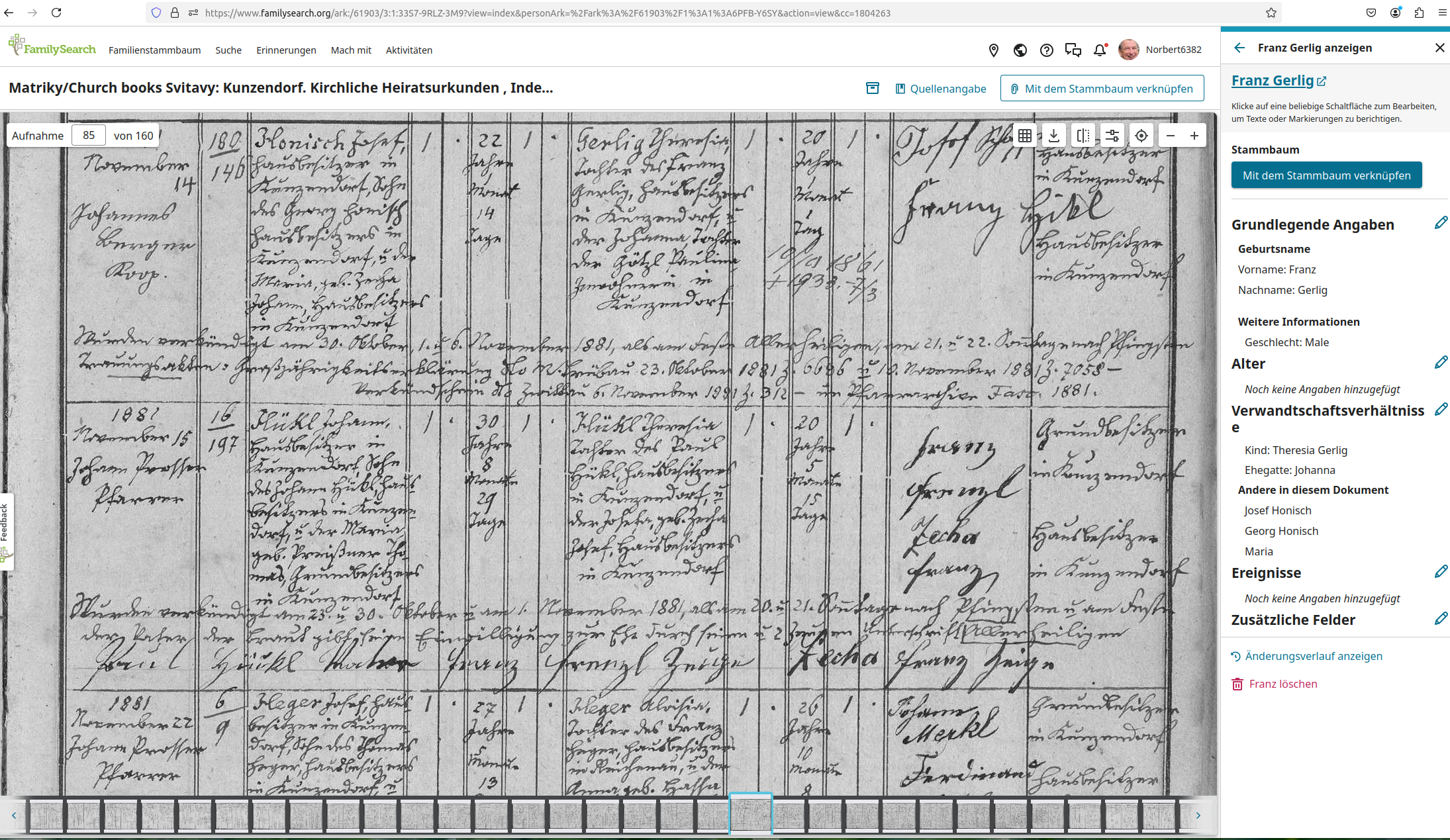Edit Grundlegende Angaben with pencil icon

point(1441,223)
